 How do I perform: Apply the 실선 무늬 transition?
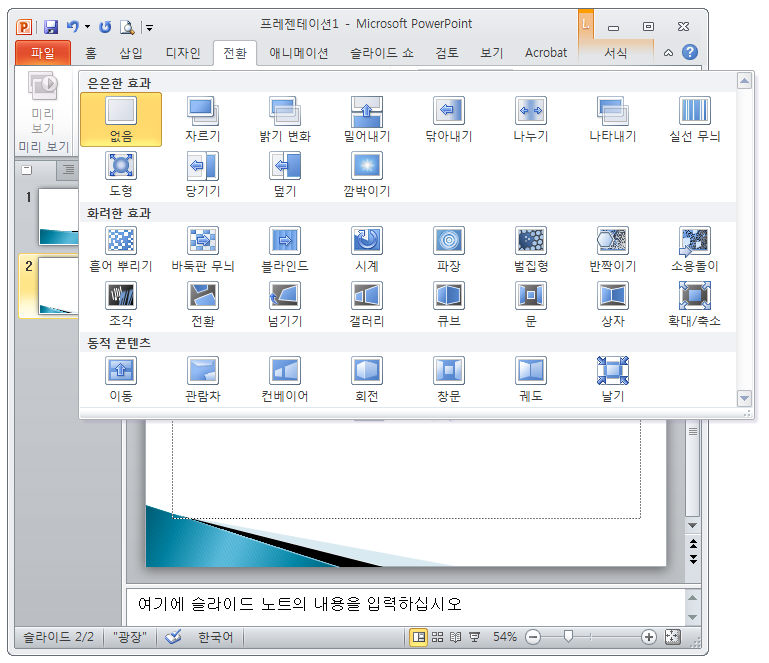(x=694, y=120)
